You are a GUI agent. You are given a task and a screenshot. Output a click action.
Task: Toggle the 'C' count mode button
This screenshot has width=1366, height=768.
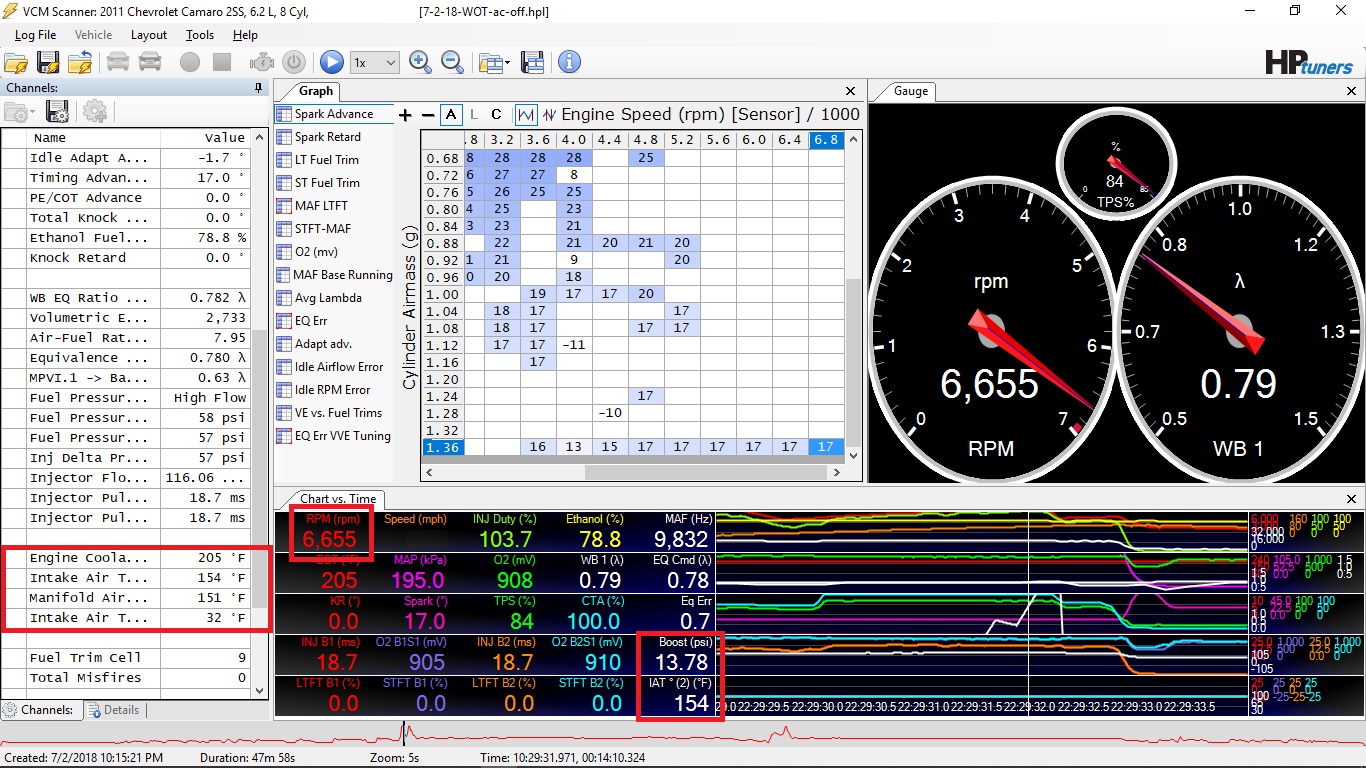(x=496, y=114)
